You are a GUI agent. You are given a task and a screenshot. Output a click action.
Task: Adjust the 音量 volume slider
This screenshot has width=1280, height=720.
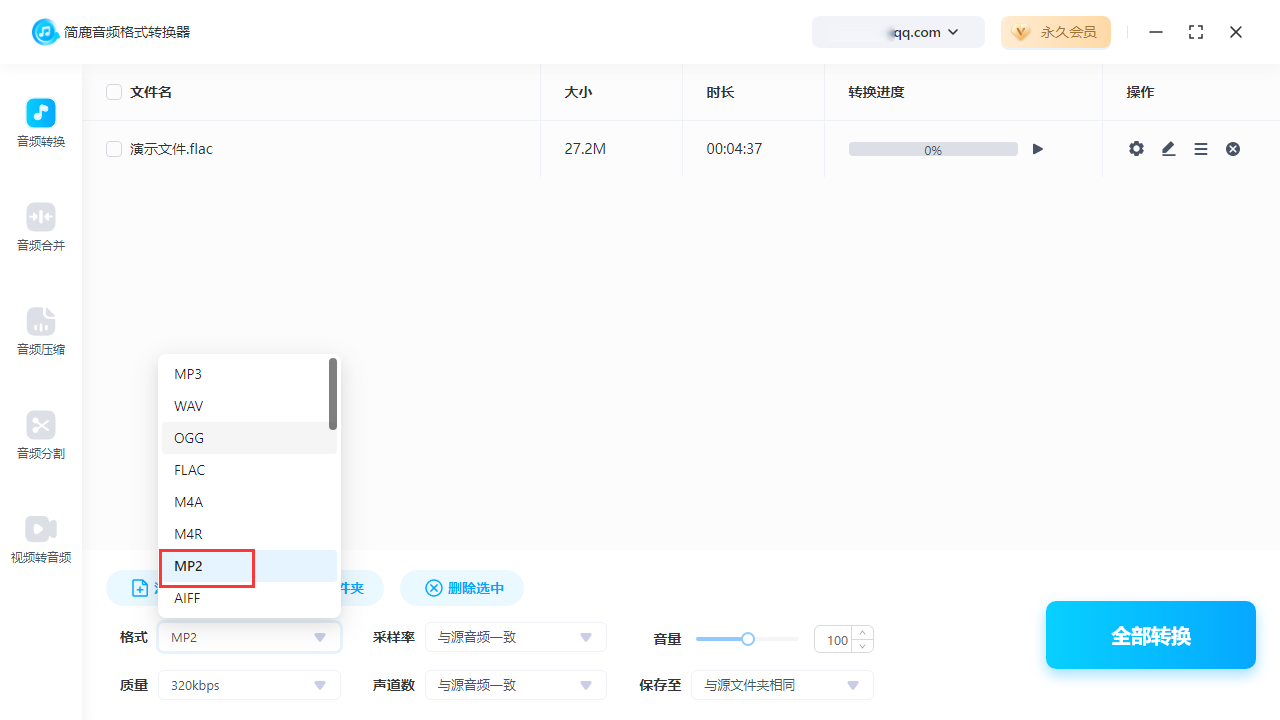pyautogui.click(x=747, y=639)
